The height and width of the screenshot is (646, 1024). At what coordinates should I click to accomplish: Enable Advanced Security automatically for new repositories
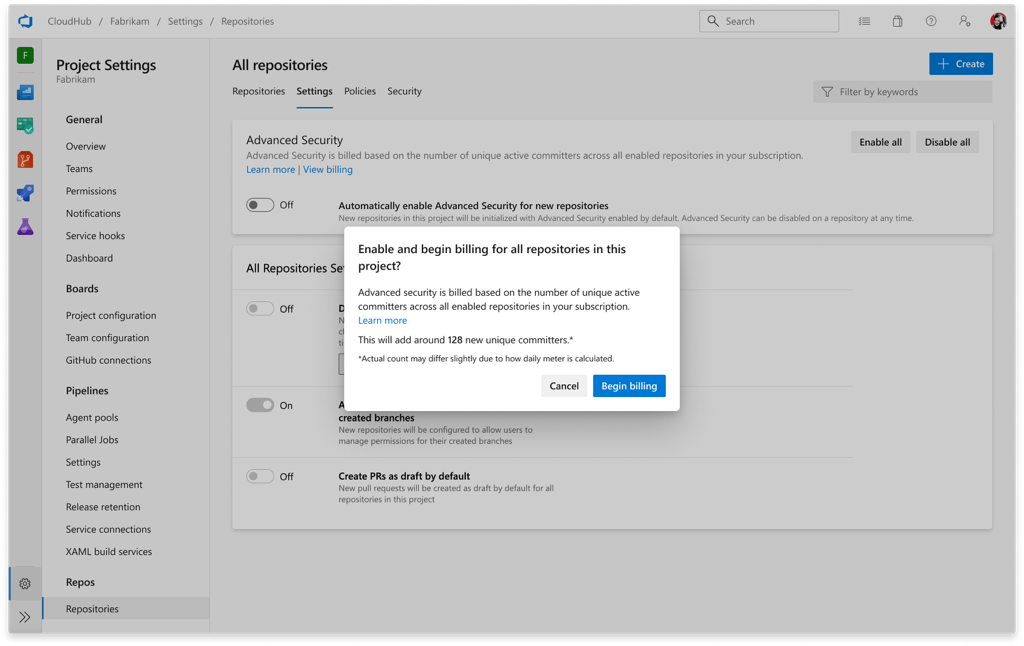(260, 204)
